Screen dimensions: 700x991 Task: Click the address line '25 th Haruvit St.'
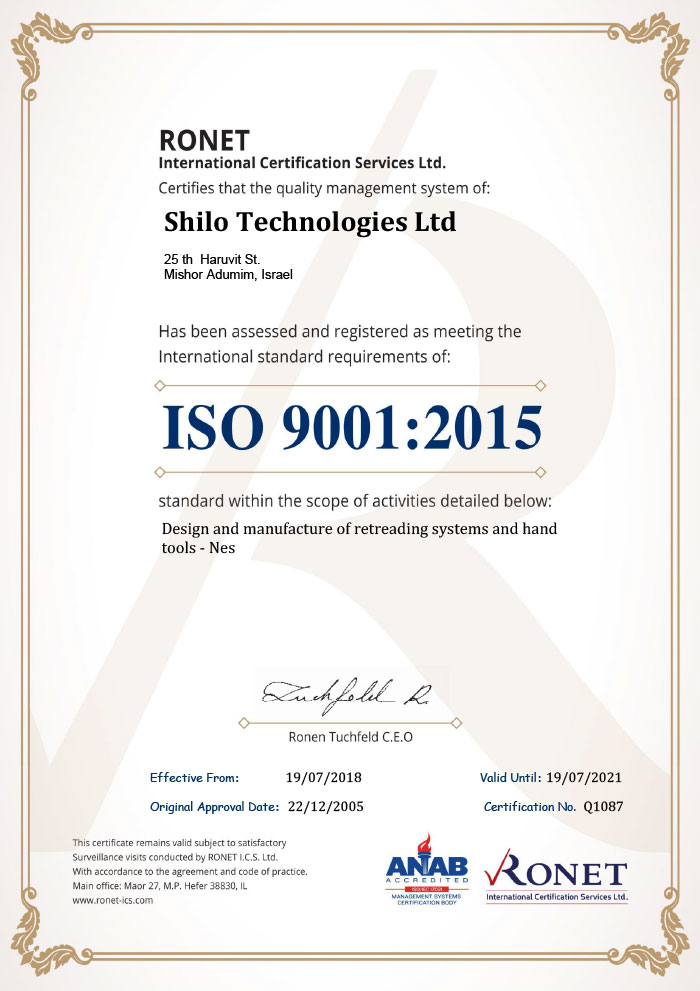pyautogui.click(x=212, y=259)
